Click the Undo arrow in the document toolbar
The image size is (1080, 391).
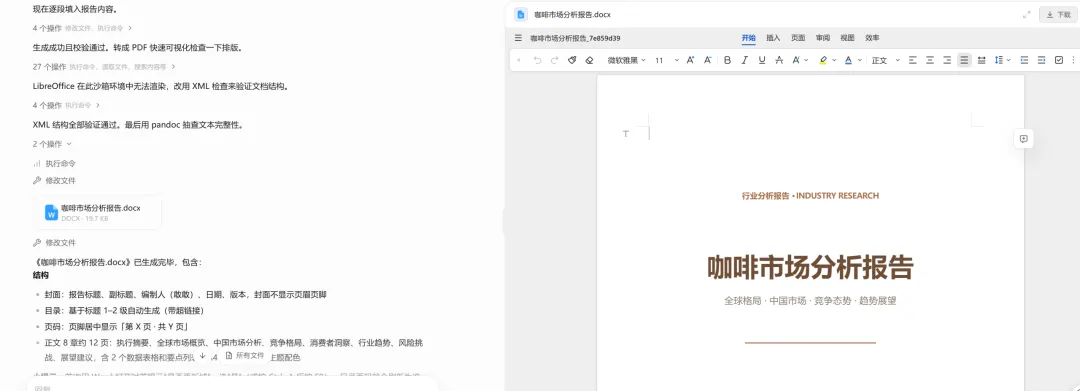(537, 61)
